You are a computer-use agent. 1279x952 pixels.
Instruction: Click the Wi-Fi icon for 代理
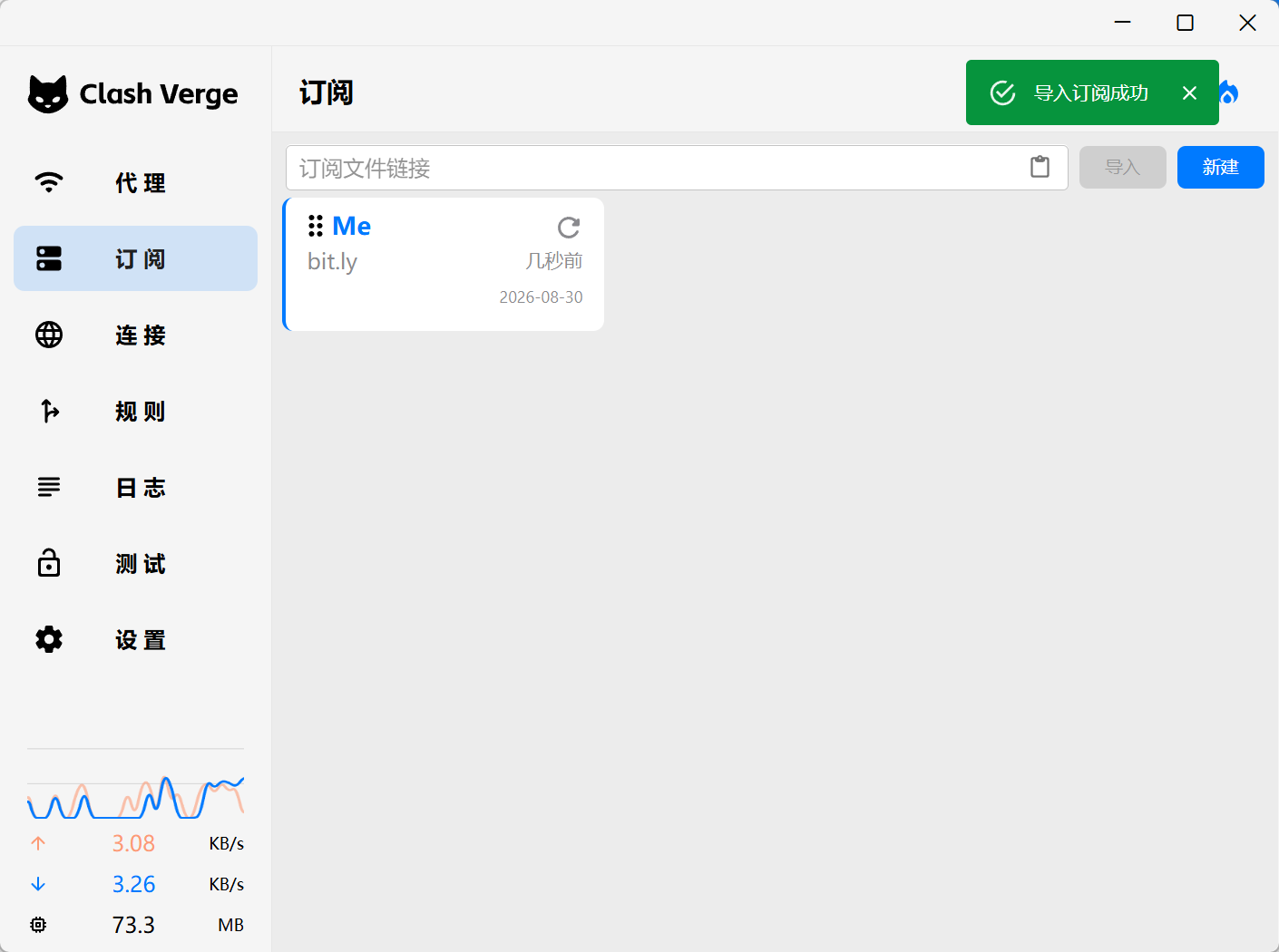pos(49,182)
